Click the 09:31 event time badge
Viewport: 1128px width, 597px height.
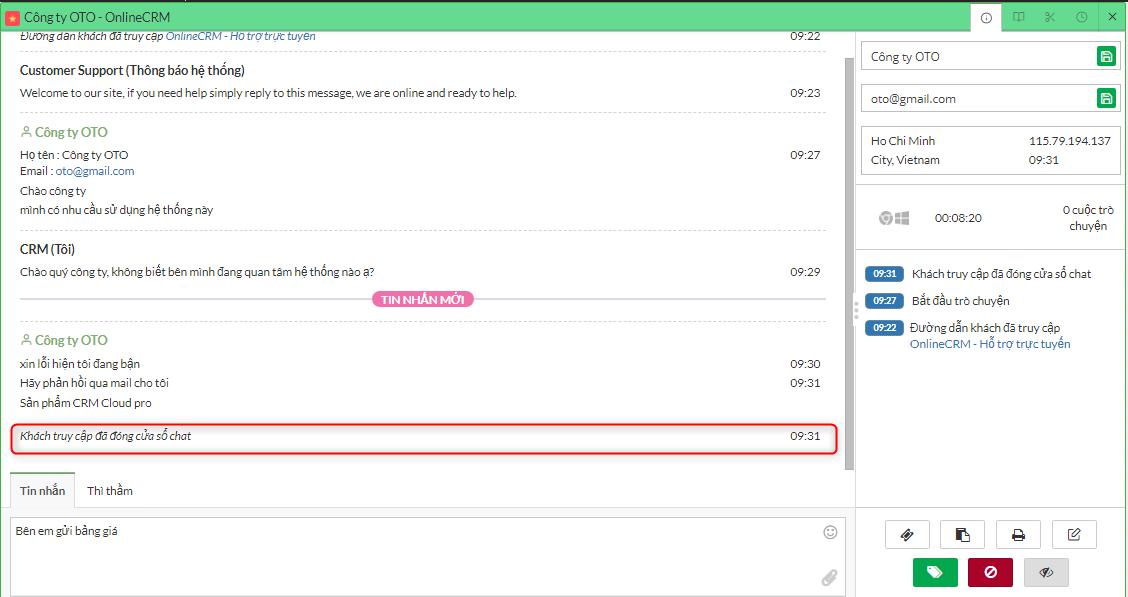coord(884,274)
